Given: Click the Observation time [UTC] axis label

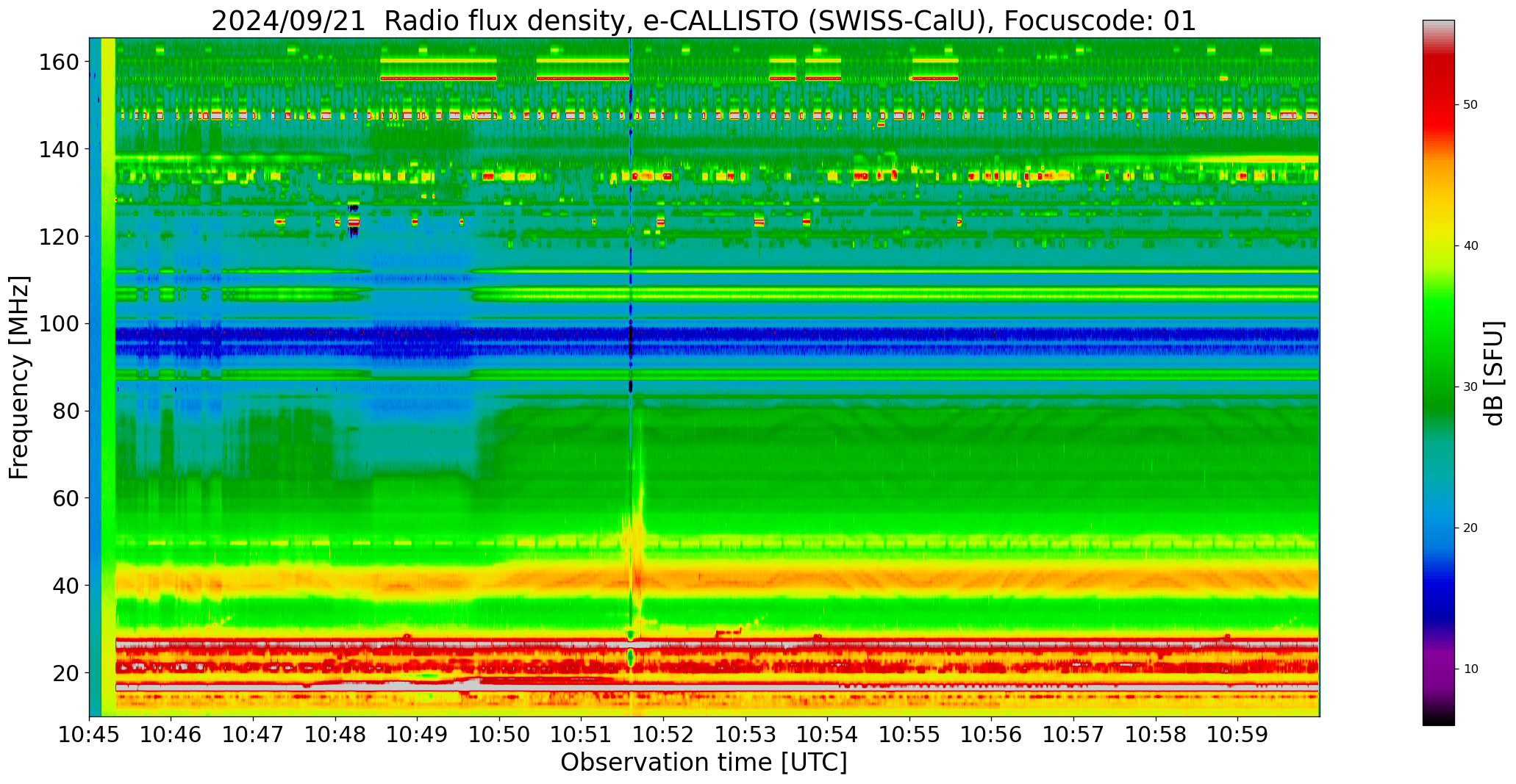Looking at the screenshot, I should [x=704, y=763].
